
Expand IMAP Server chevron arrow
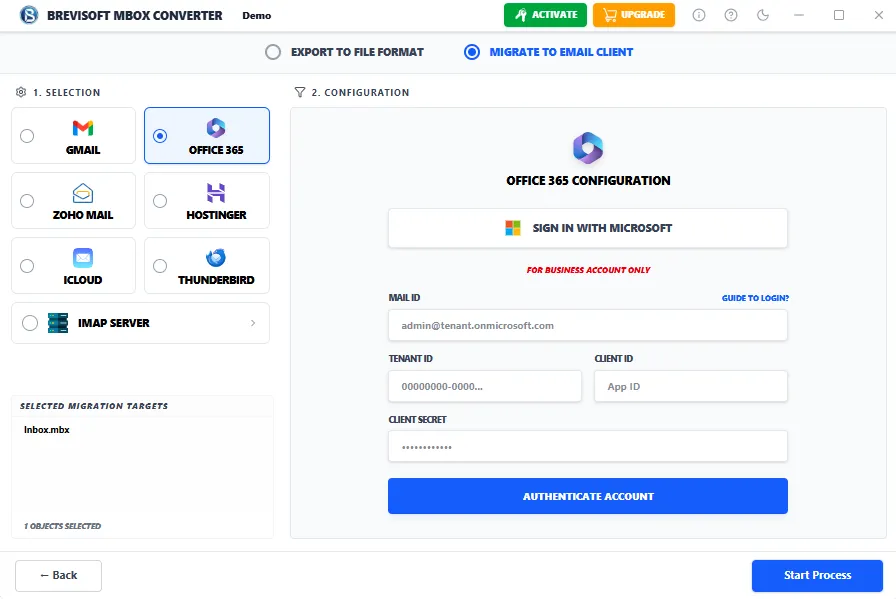tap(253, 323)
